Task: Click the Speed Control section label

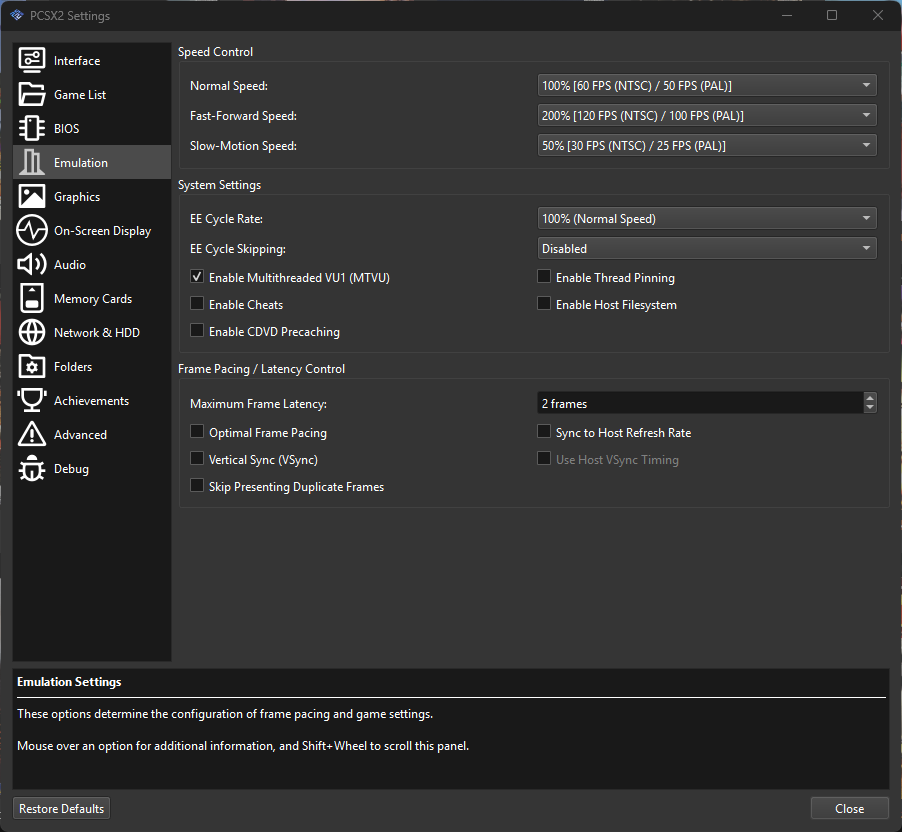Action: point(215,52)
